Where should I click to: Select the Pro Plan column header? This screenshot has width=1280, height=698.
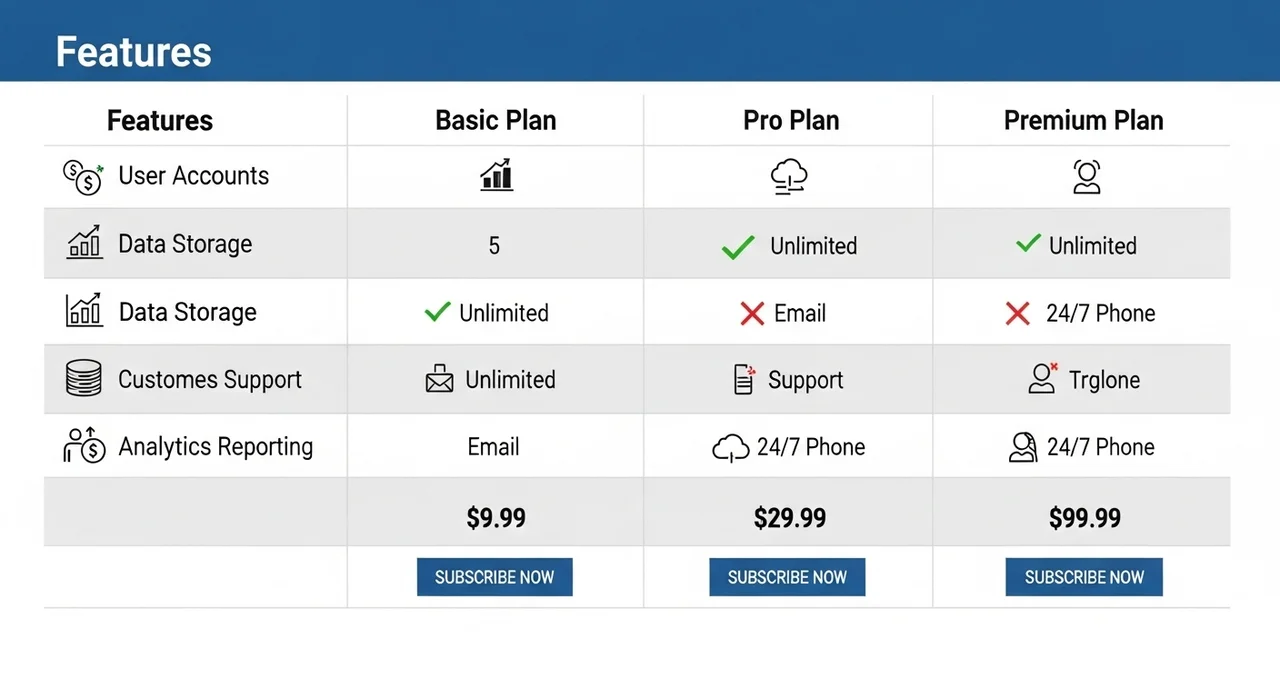click(x=790, y=121)
